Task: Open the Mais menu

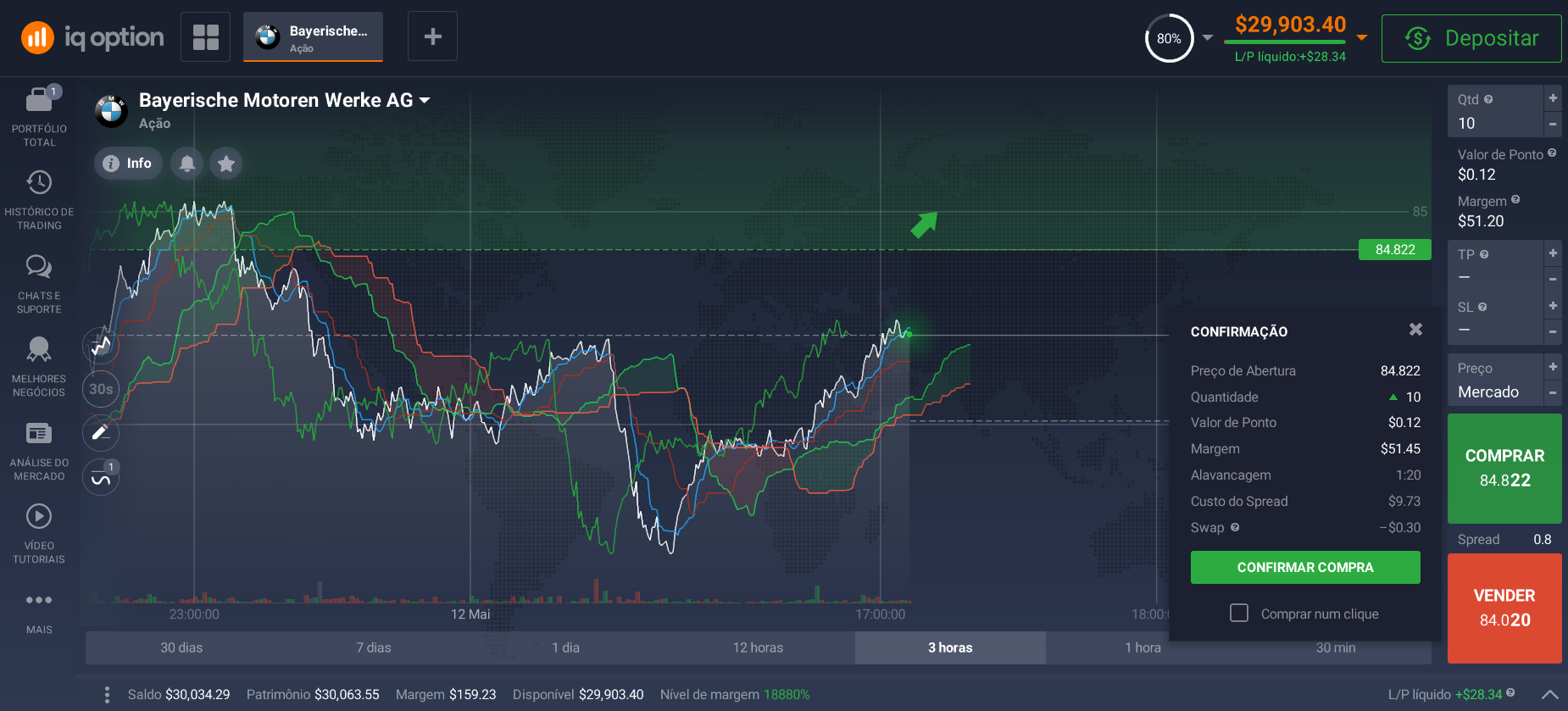Action: click(x=39, y=612)
